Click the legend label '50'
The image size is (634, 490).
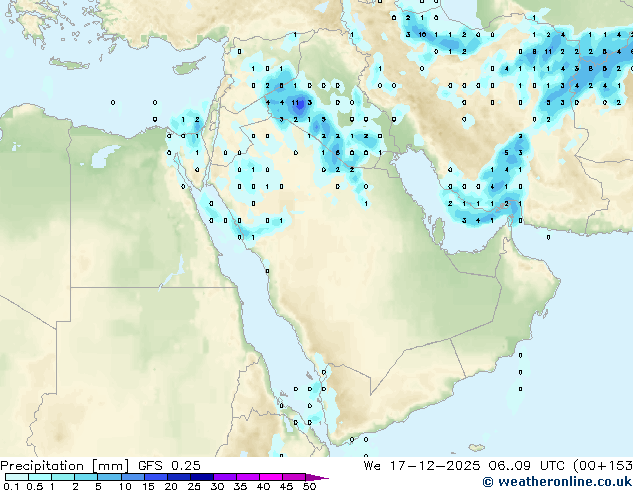[310, 486]
